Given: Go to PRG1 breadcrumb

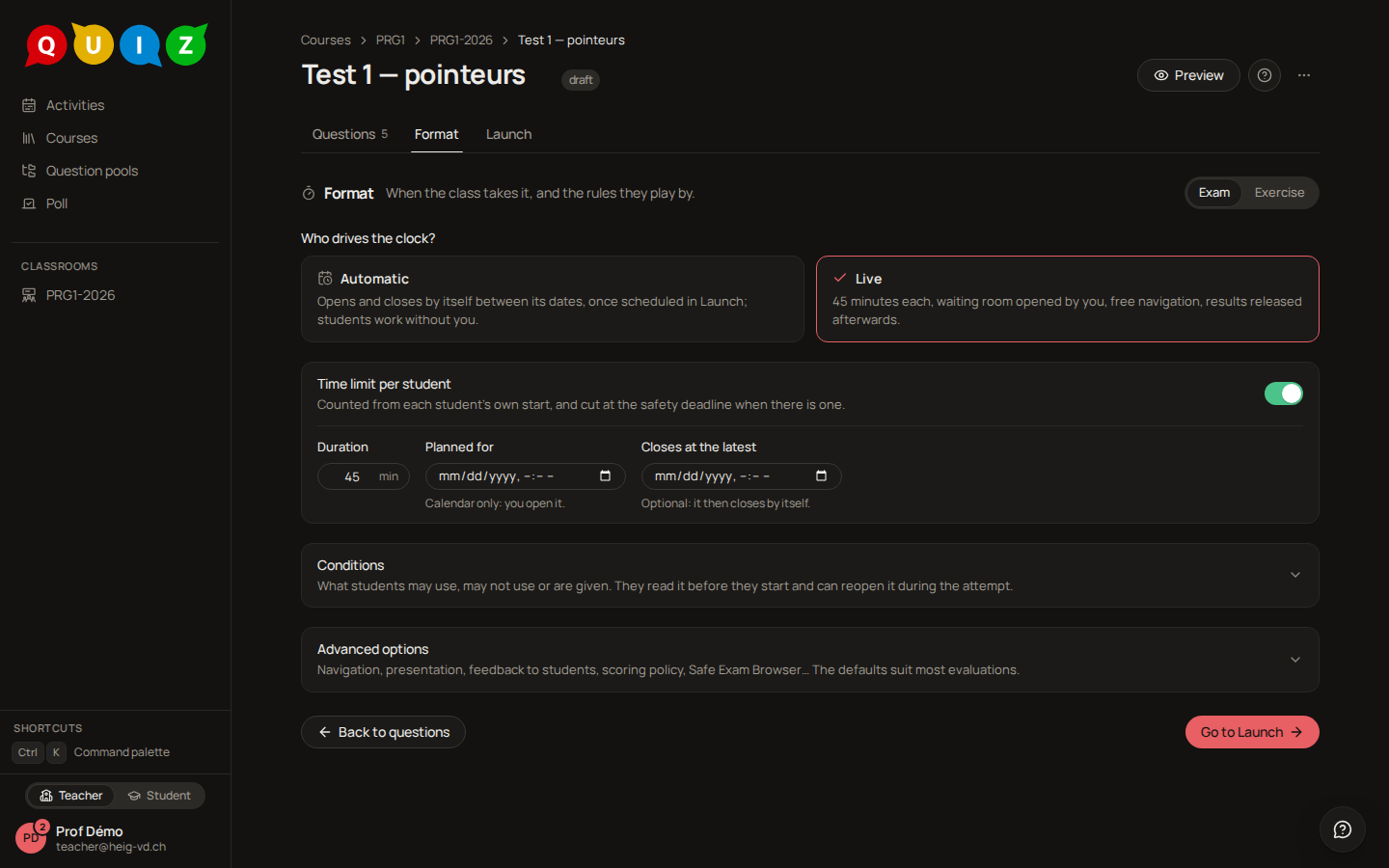Looking at the screenshot, I should point(391,40).
